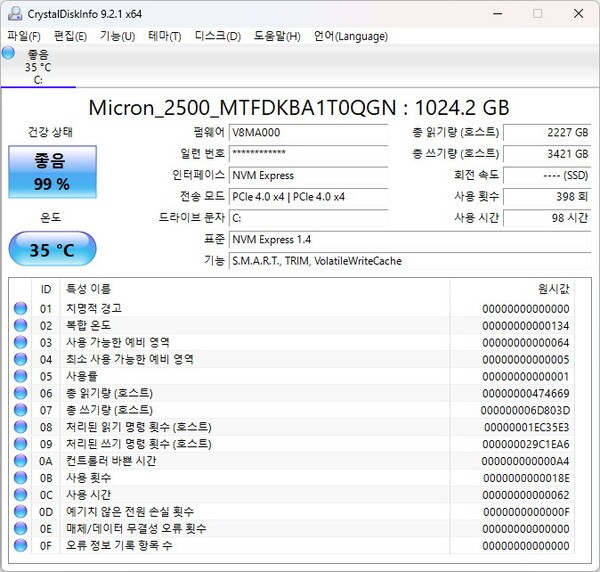The height and width of the screenshot is (572, 600).
Task: Open the 파일(F) menu
Action: click(x=24, y=36)
